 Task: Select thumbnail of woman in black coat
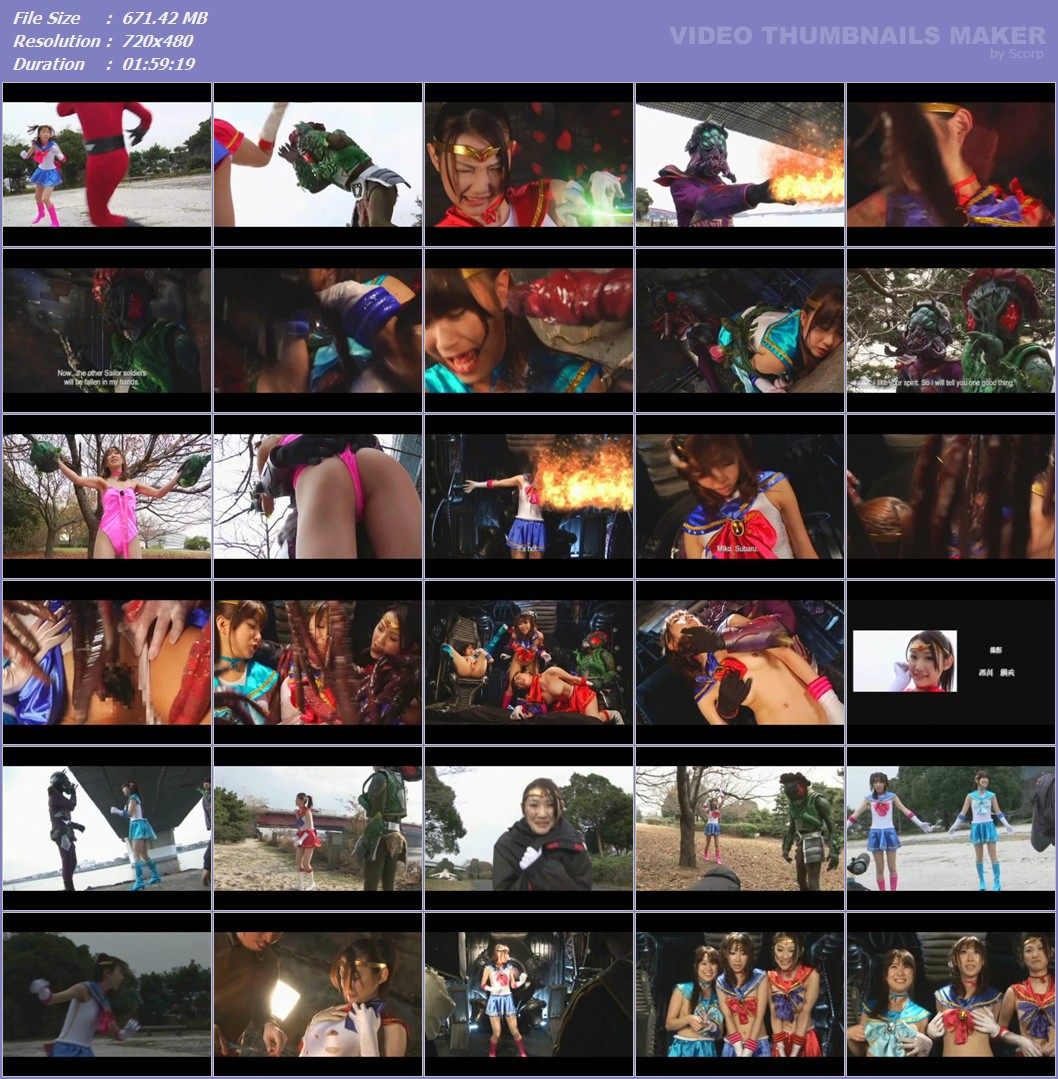[x=529, y=829]
